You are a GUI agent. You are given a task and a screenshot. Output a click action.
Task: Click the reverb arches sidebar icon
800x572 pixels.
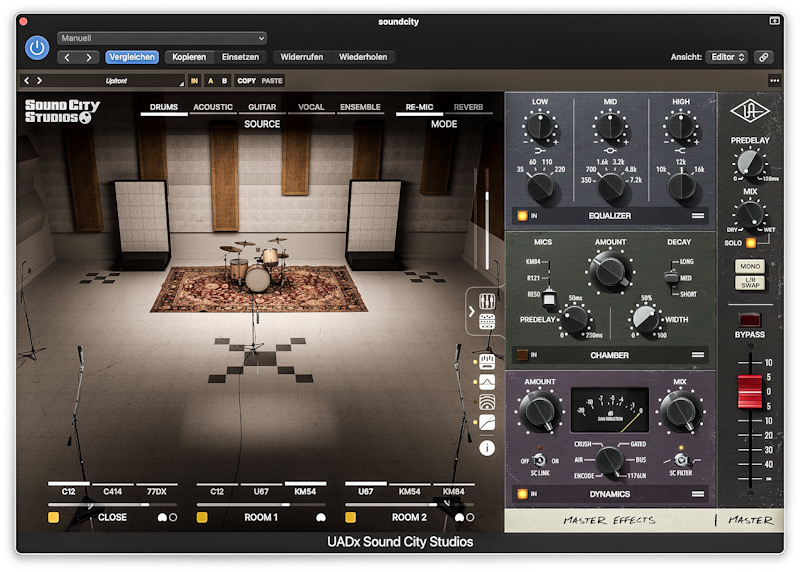(x=487, y=402)
